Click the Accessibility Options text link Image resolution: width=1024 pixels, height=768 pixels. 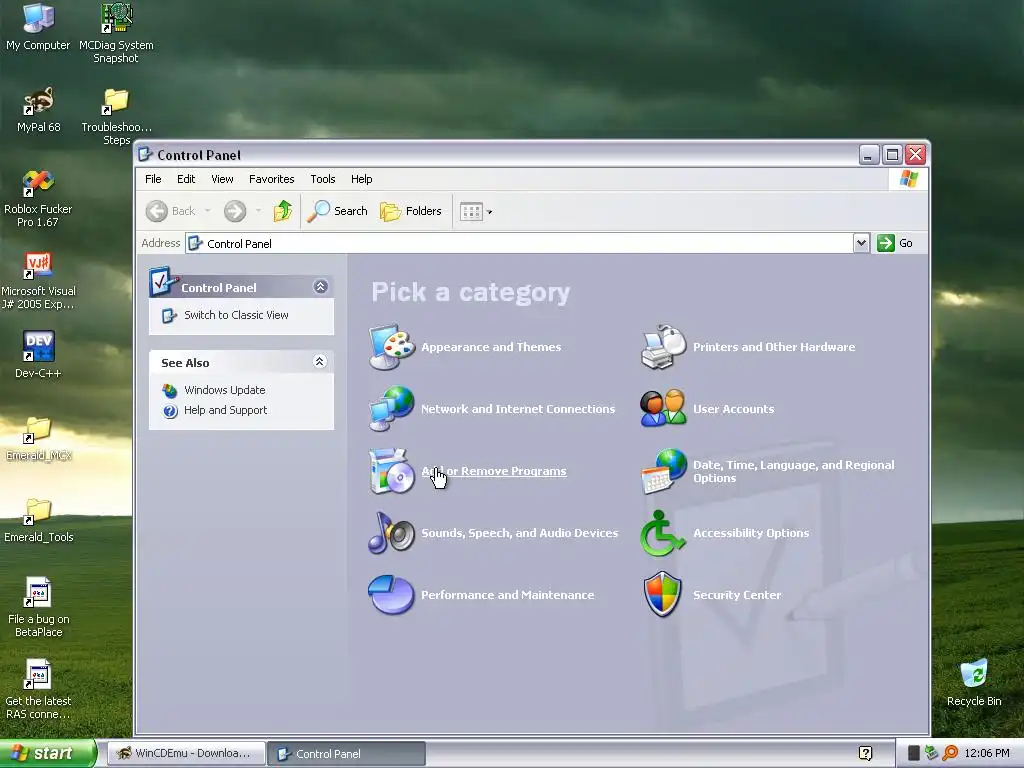coord(751,533)
